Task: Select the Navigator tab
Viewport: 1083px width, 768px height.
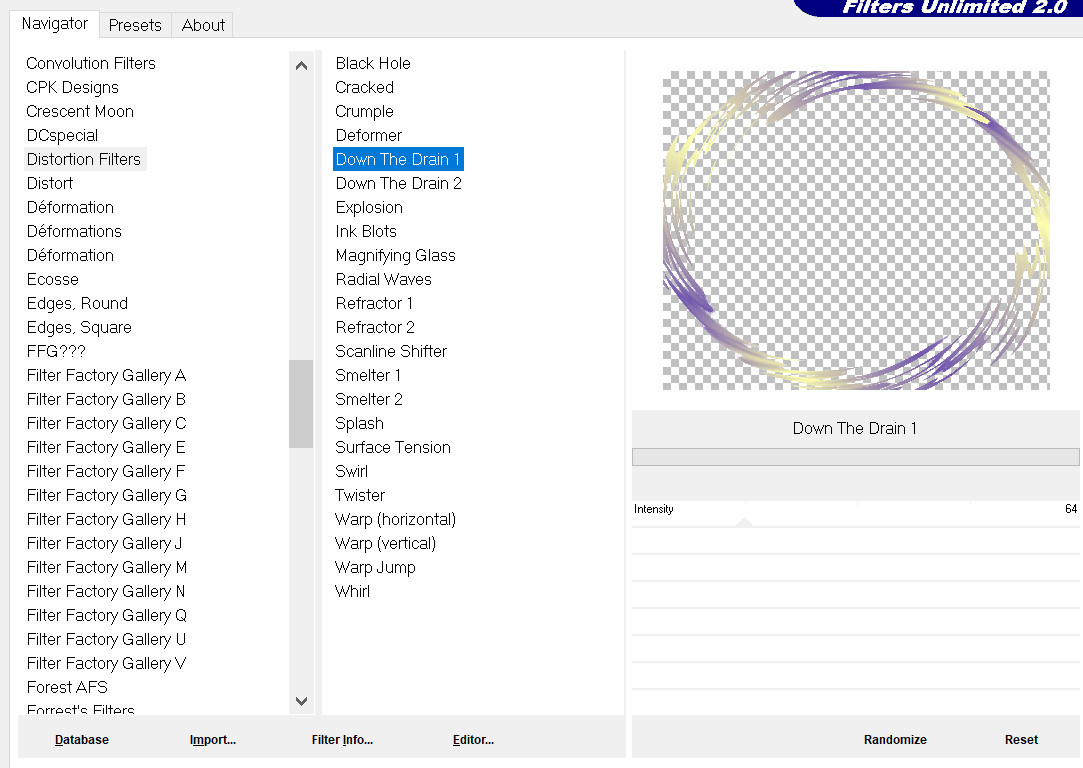Action: click(55, 24)
